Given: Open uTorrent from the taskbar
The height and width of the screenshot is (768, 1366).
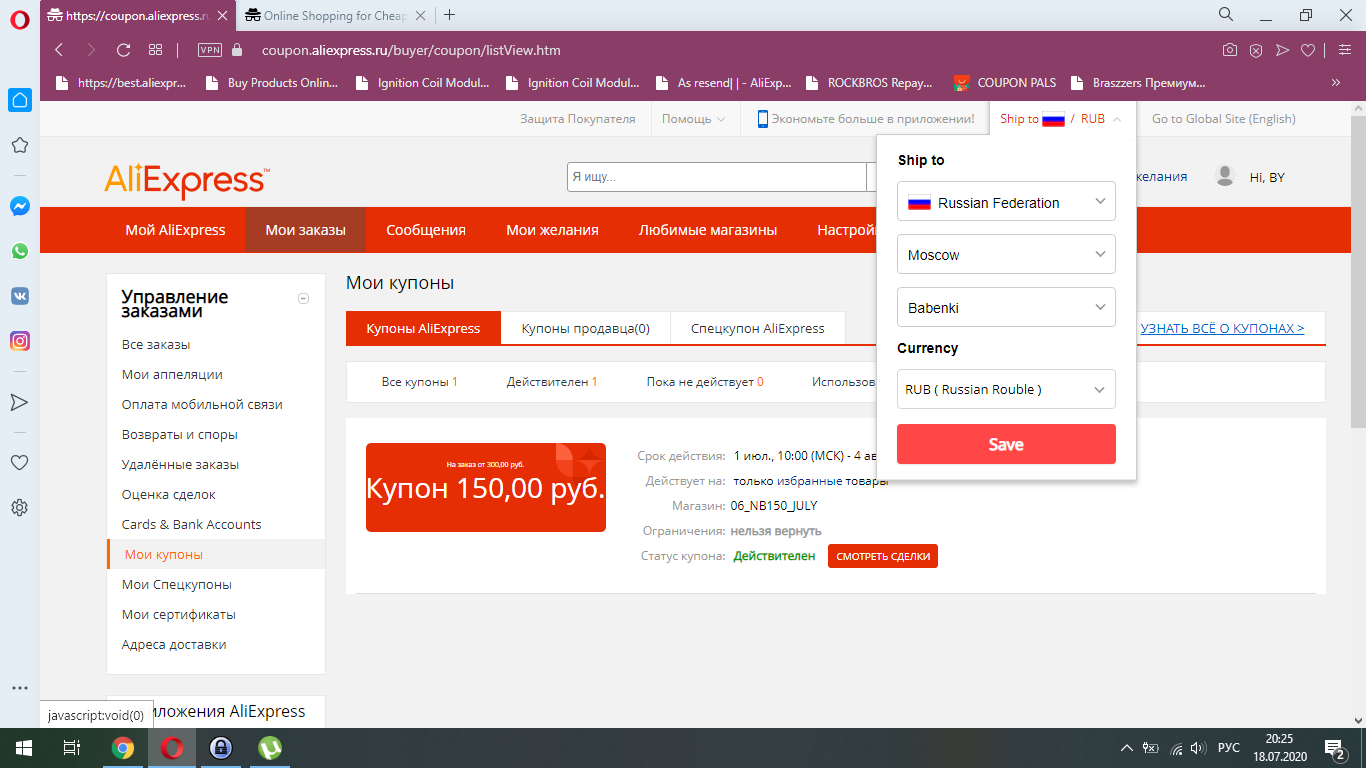Looking at the screenshot, I should coord(270,748).
